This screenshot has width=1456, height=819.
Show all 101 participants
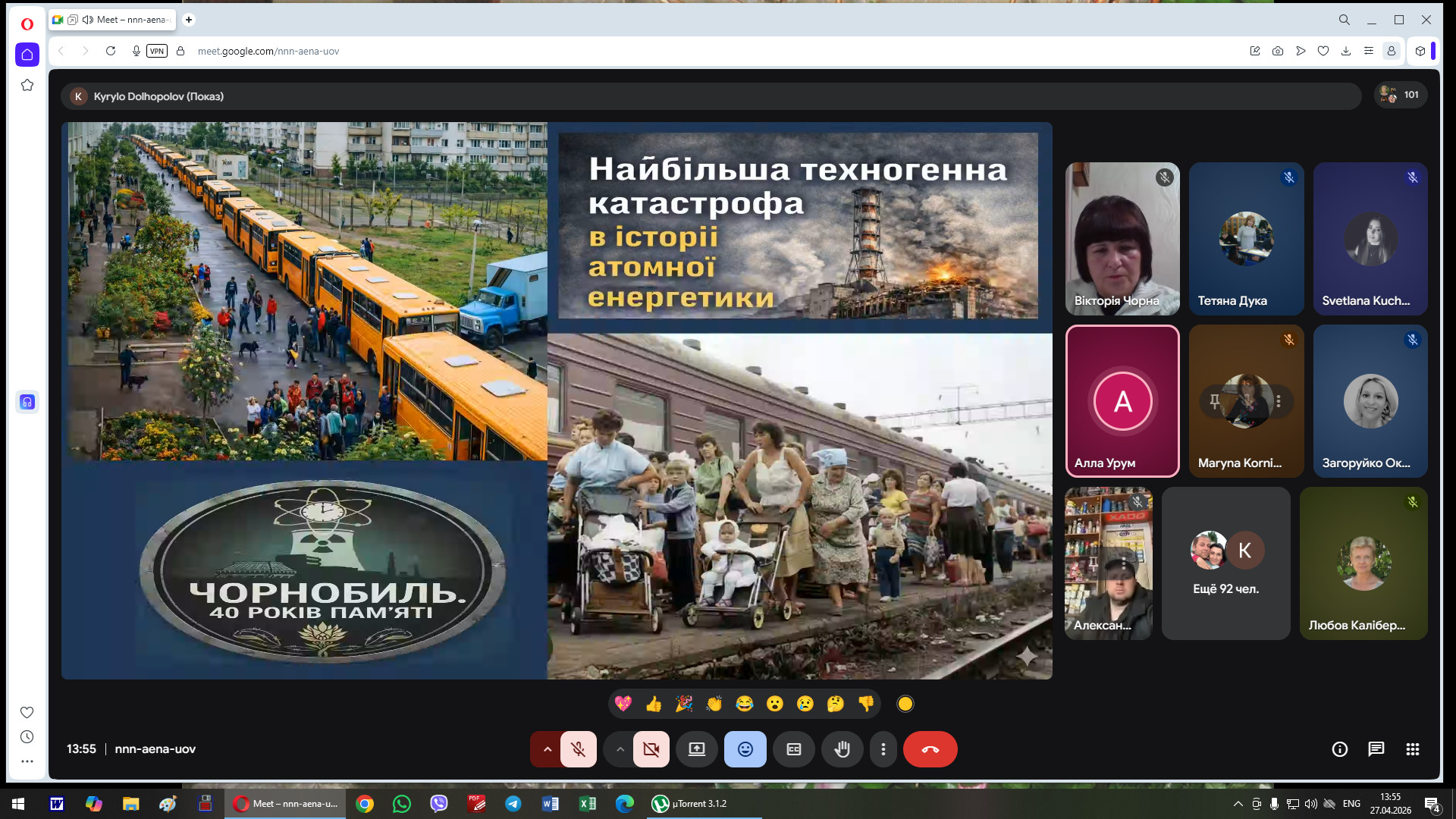point(1400,95)
